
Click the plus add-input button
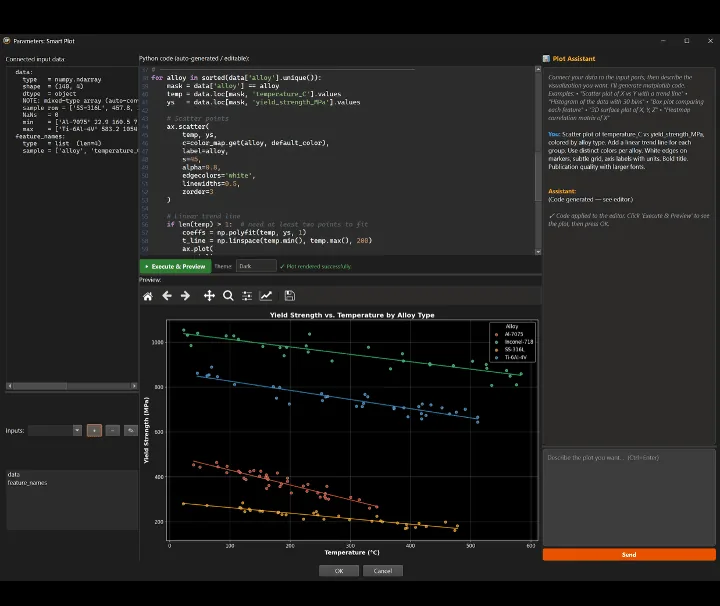click(x=94, y=431)
